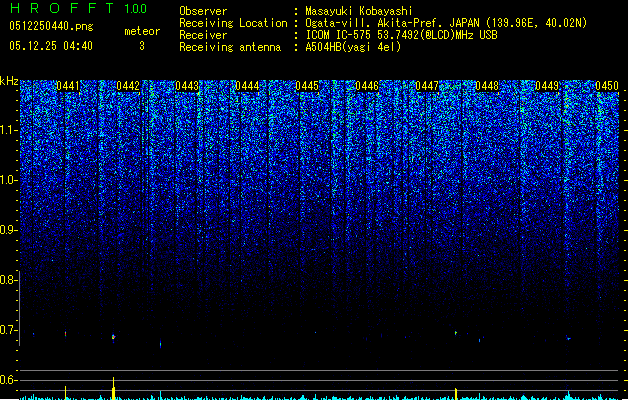Click the green meteor echo before 0448
The image size is (629, 400).
[456, 333]
